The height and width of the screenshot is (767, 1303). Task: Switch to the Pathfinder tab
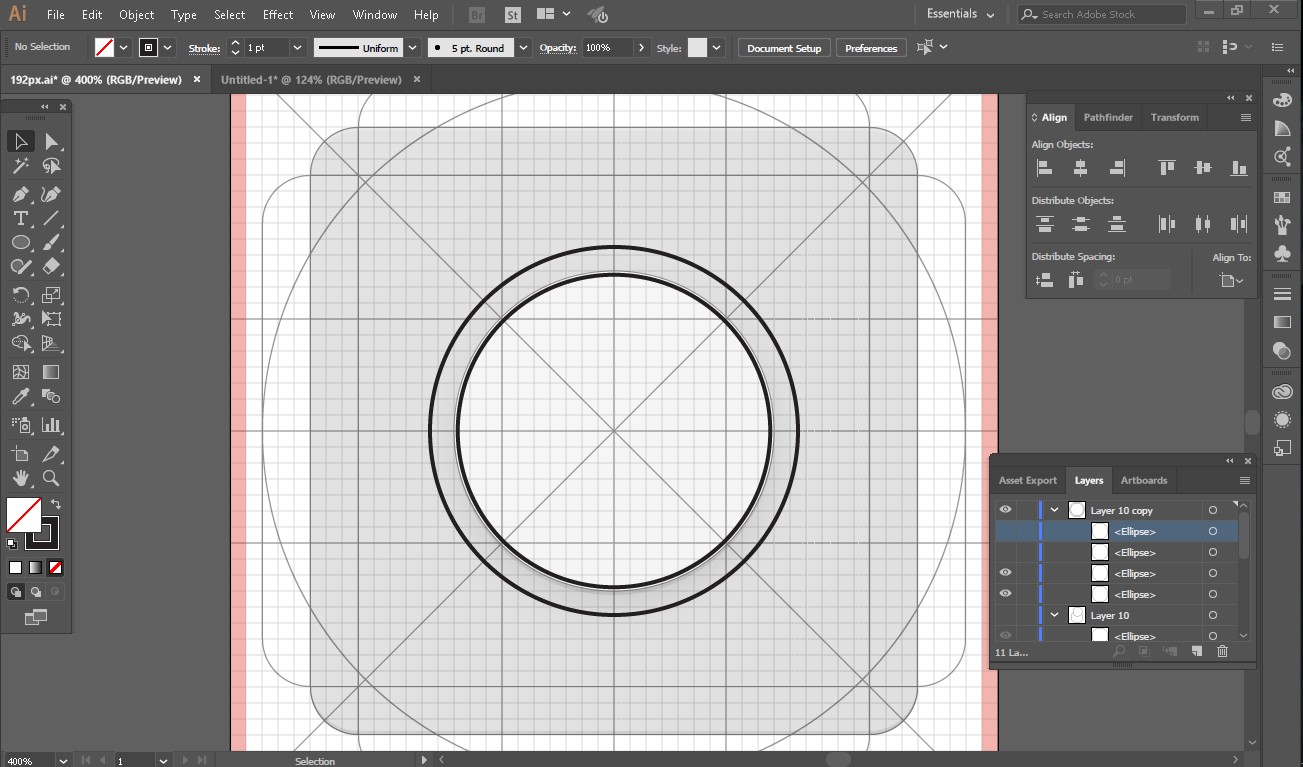click(x=1108, y=117)
